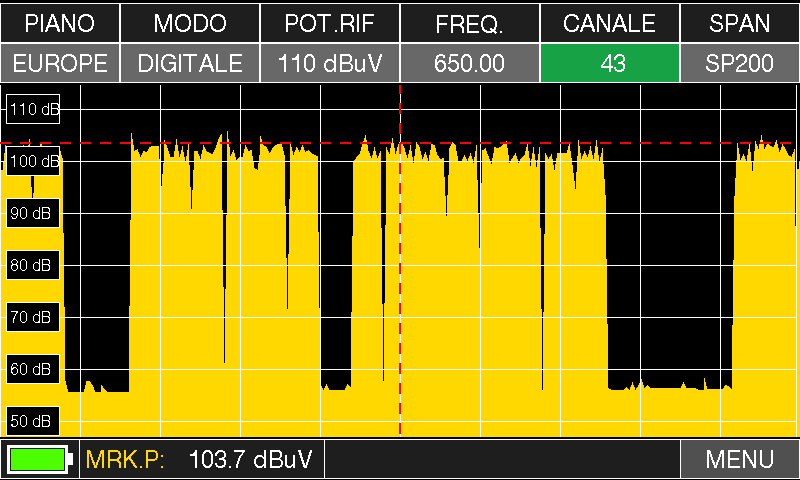Open the MENU button
The height and width of the screenshot is (480, 800).
740,459
